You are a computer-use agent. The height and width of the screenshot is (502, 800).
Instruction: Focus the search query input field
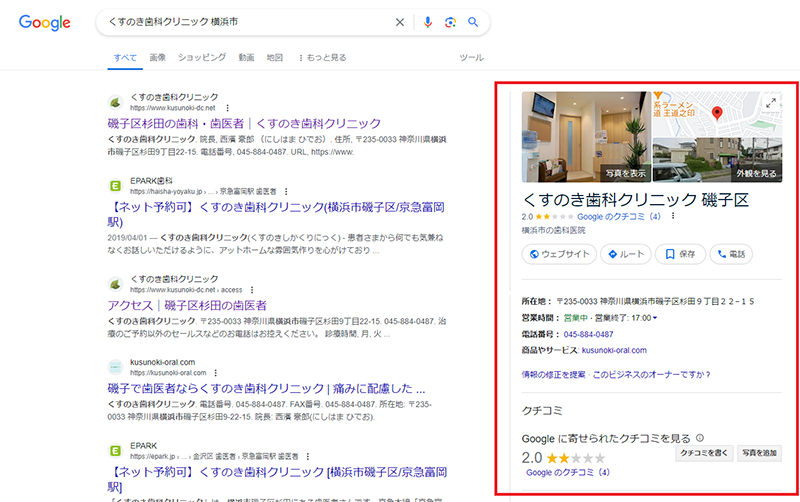coord(247,22)
